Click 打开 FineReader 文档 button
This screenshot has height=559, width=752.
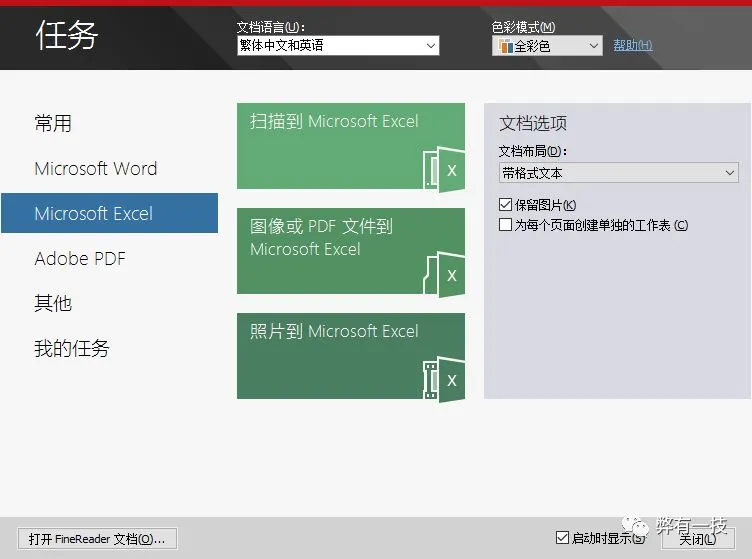tap(97, 539)
